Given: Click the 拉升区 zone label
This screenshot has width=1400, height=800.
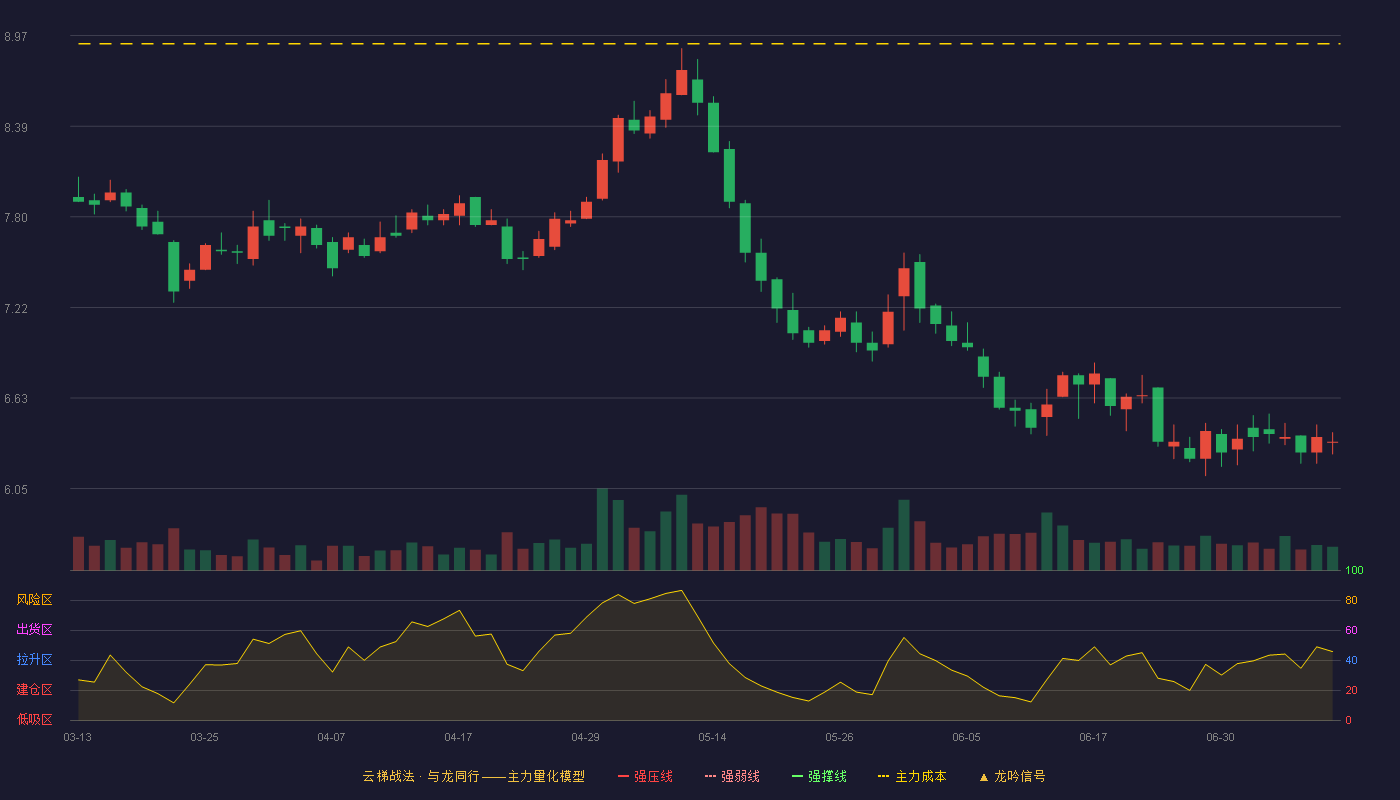Looking at the screenshot, I should [x=34, y=660].
